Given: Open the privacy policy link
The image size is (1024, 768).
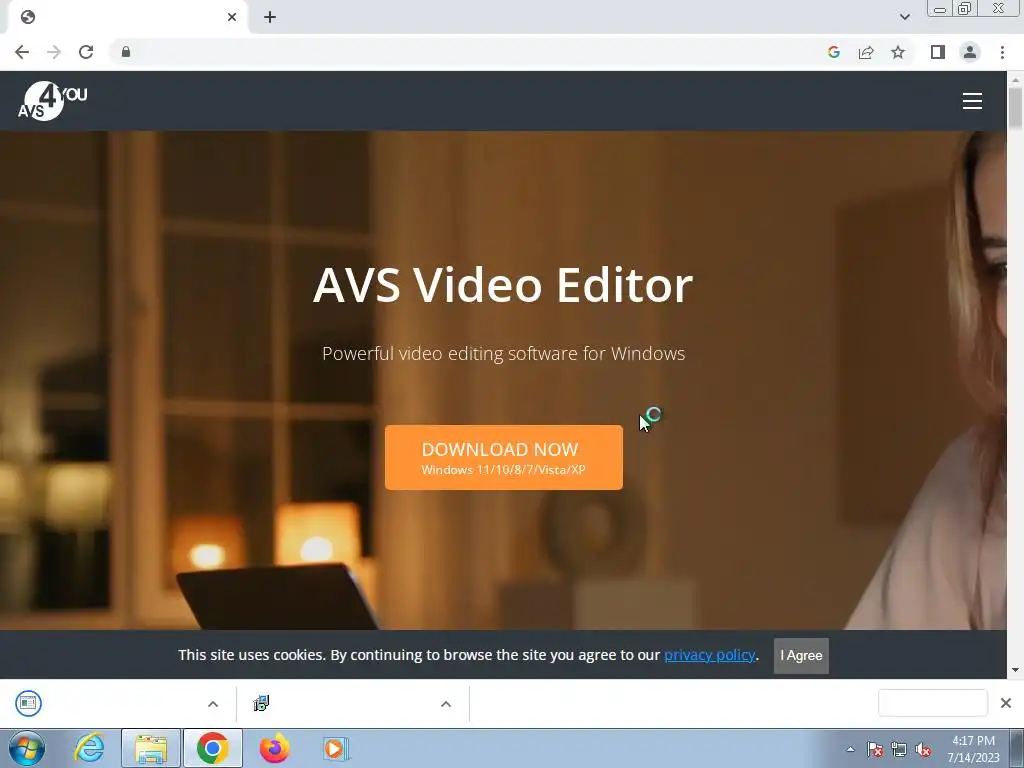Looking at the screenshot, I should (710, 655).
